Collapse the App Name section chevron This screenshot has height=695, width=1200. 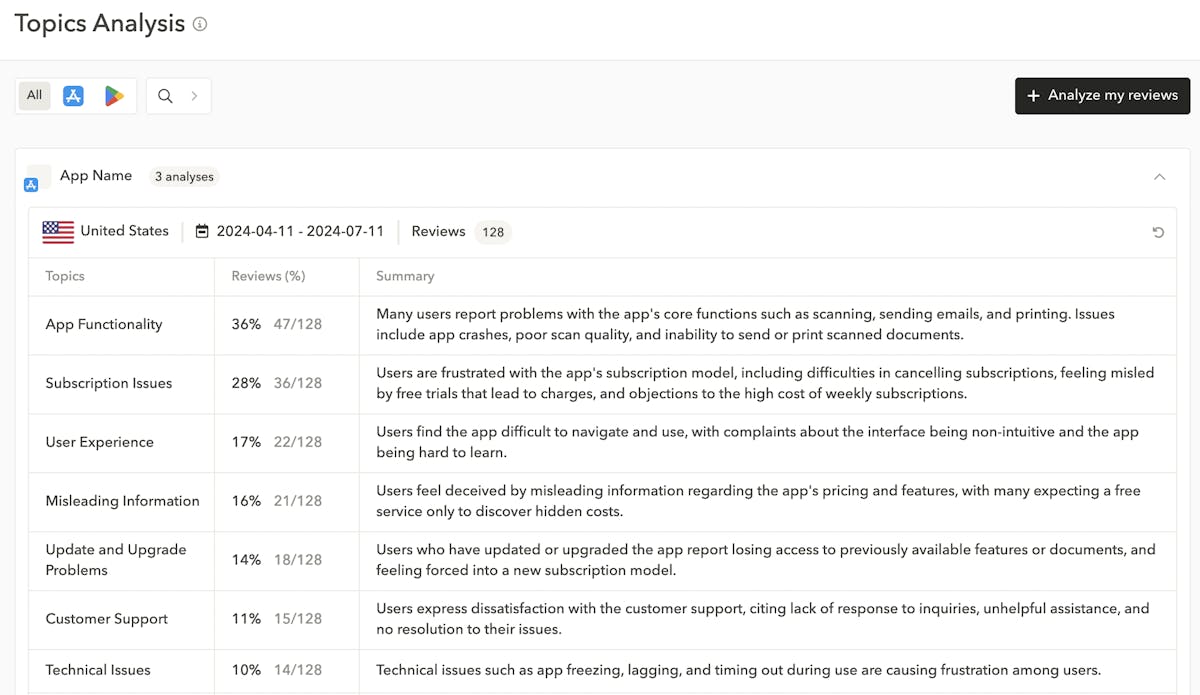coord(1159,177)
